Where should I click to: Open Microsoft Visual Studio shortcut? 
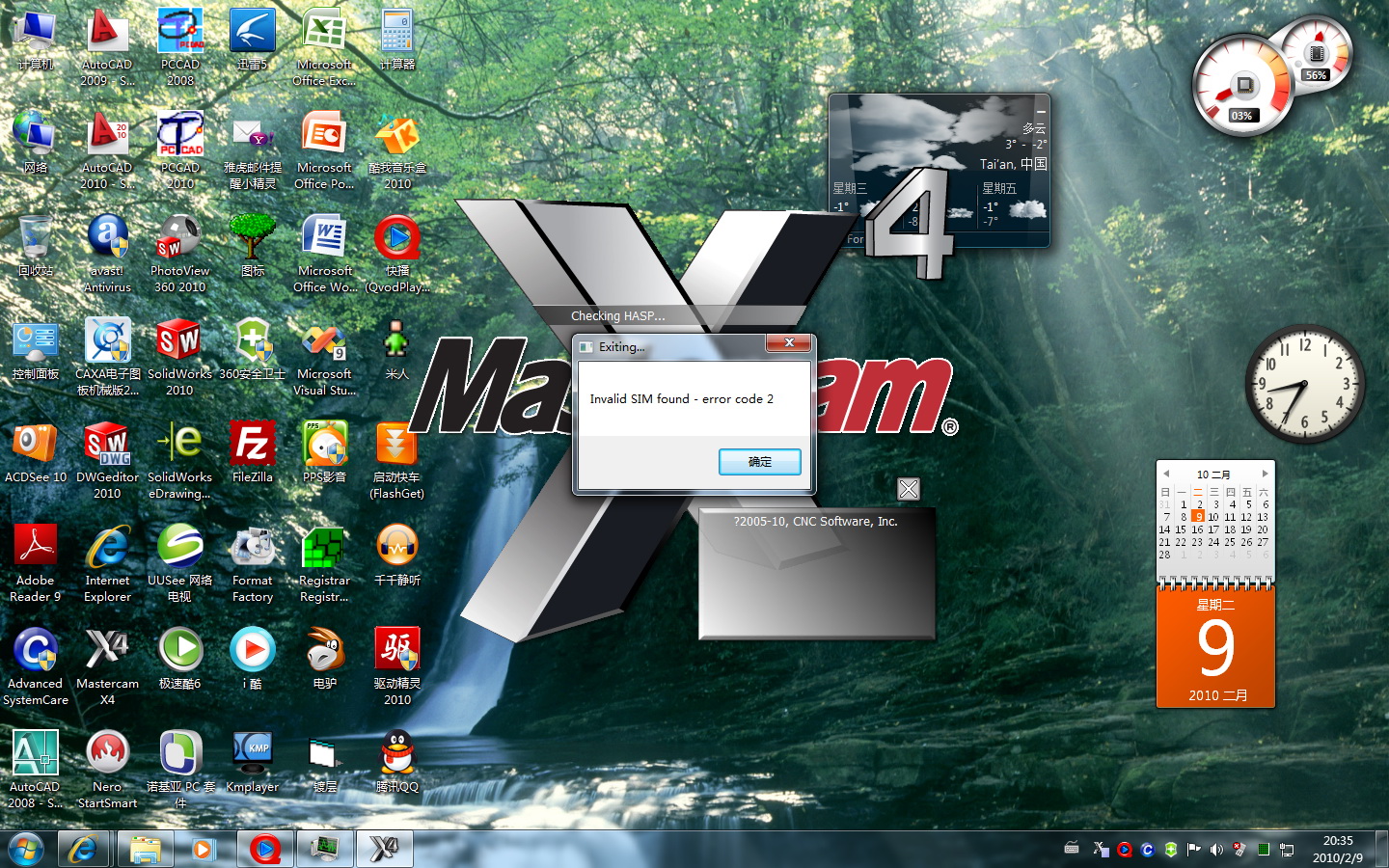[x=324, y=357]
